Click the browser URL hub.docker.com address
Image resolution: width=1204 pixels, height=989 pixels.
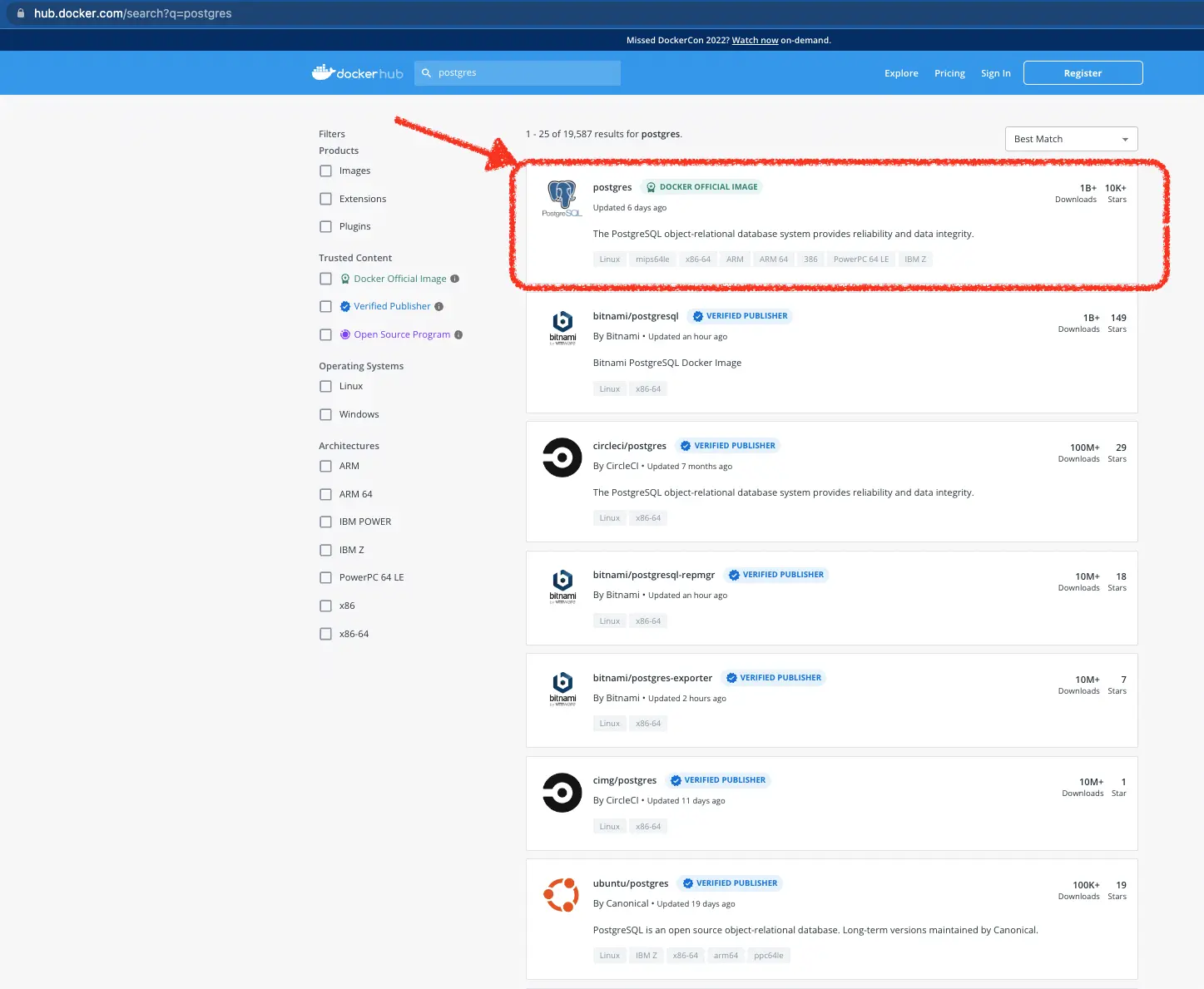(132, 13)
